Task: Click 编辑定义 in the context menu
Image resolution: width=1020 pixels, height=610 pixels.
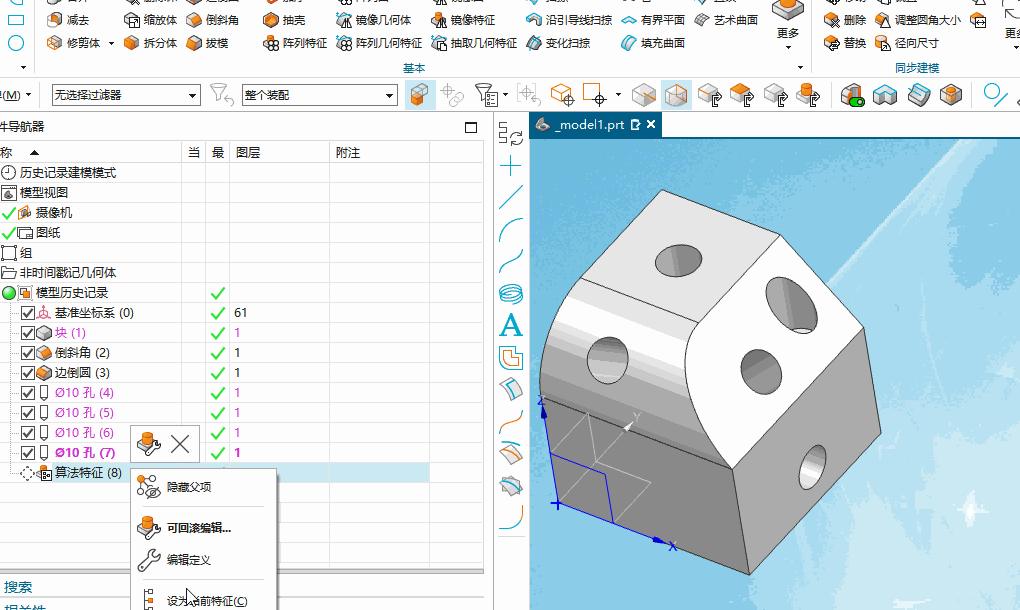Action: coord(188,560)
